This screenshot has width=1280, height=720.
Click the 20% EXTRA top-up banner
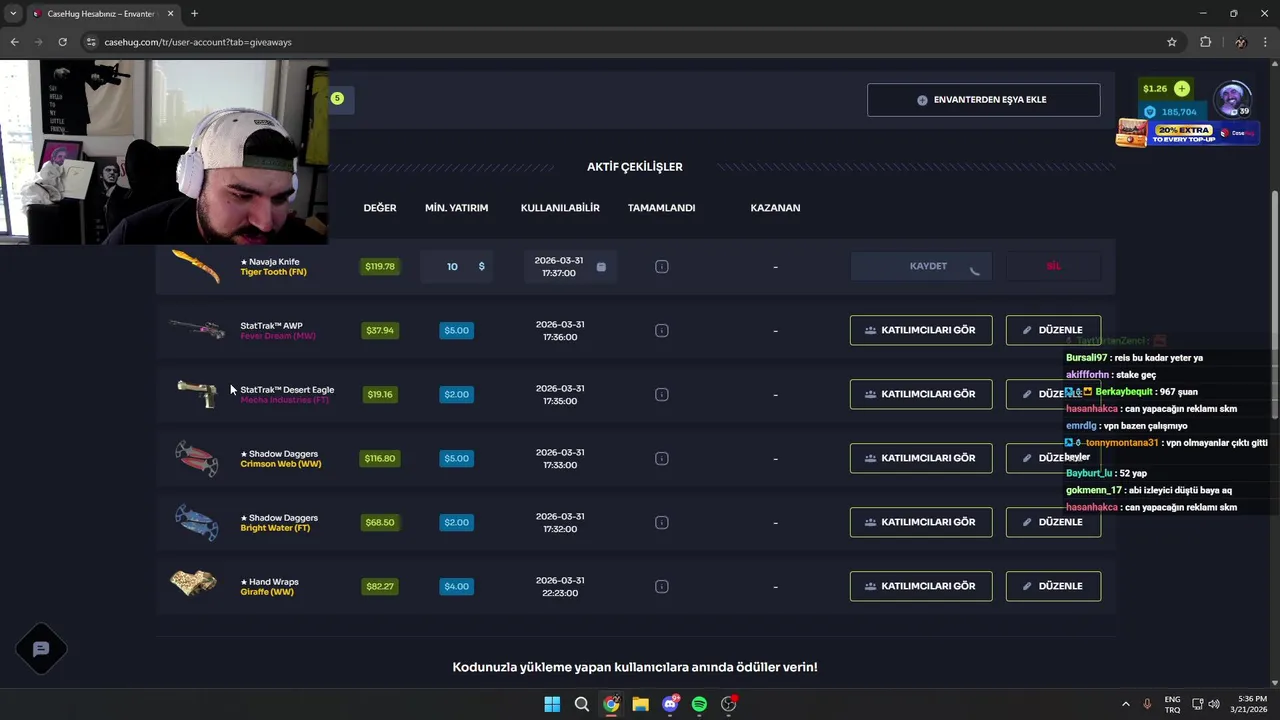1188,133
